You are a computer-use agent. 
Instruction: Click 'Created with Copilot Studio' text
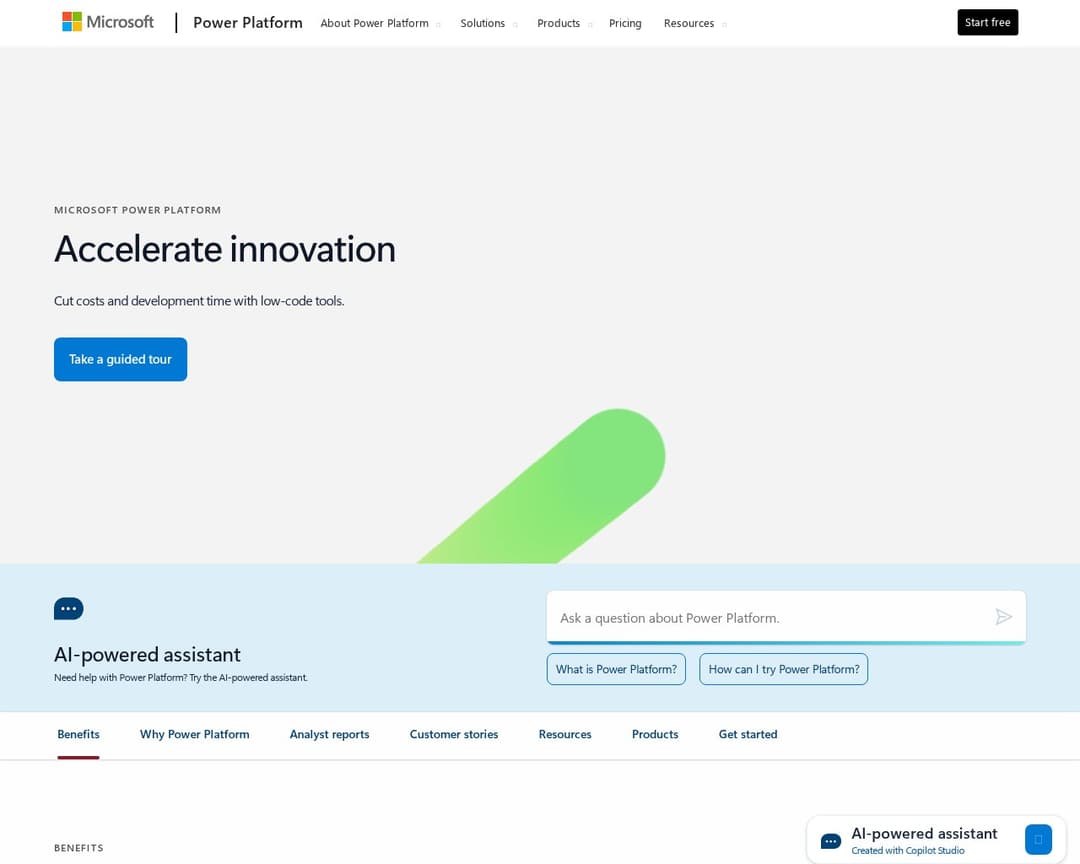tap(908, 851)
